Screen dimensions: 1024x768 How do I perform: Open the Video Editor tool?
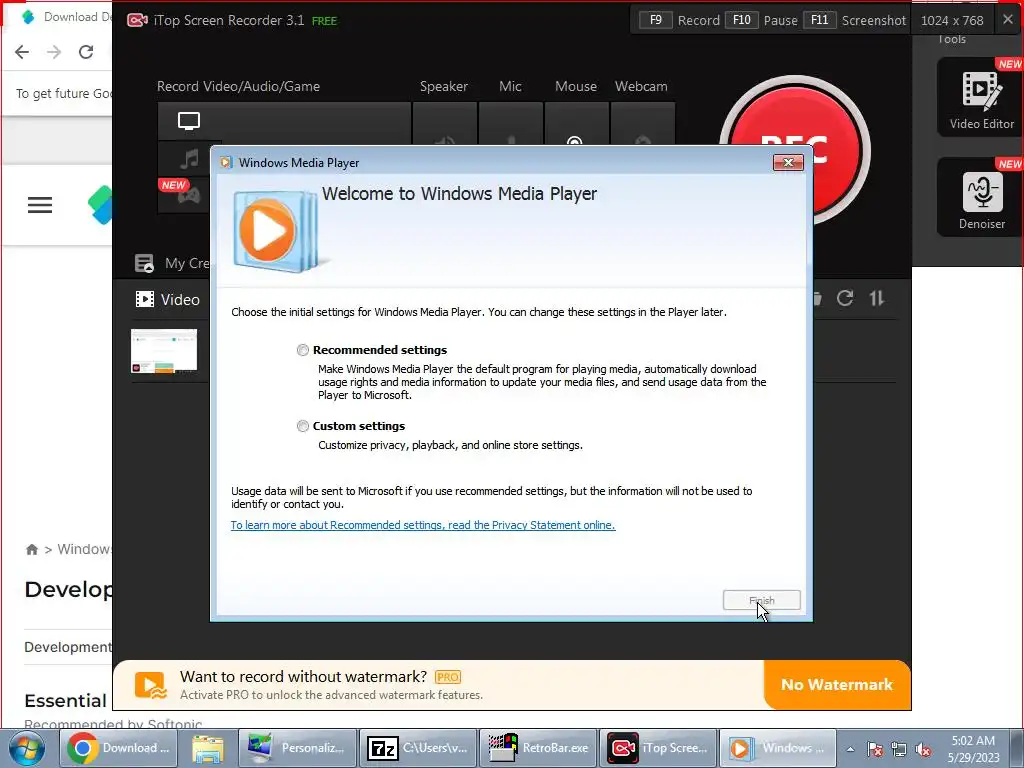980,97
